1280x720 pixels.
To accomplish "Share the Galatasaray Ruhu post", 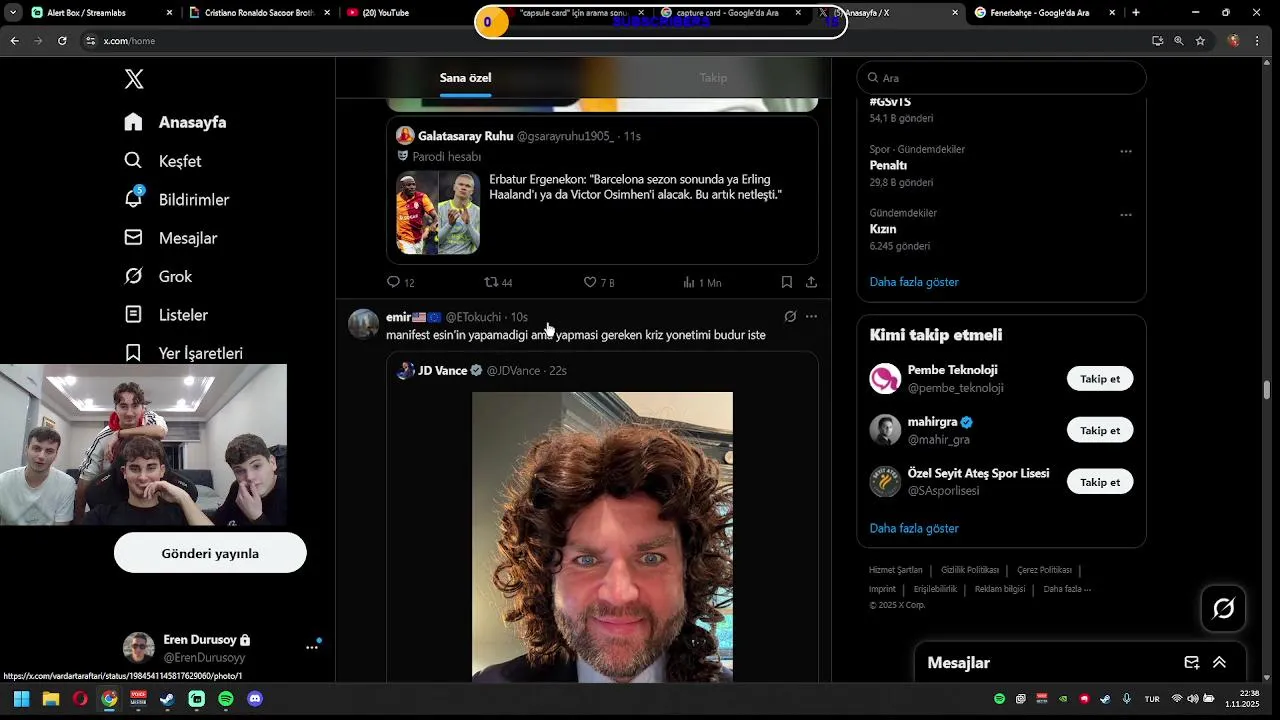I will point(811,282).
